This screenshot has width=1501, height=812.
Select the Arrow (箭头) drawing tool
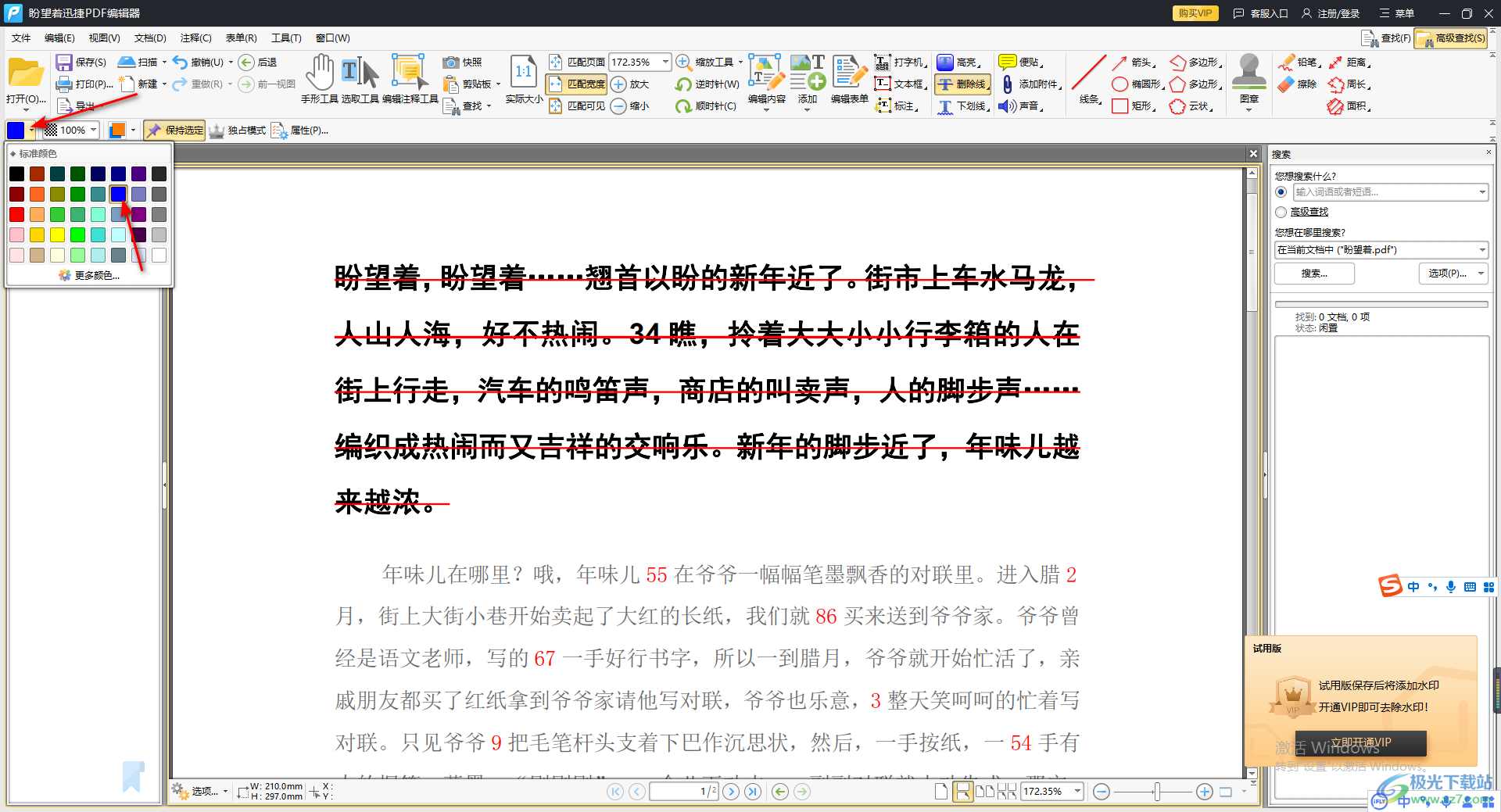tap(1134, 62)
